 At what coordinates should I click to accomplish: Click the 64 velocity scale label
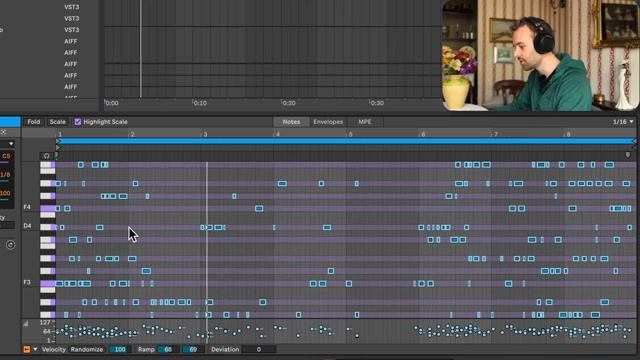tap(47, 331)
